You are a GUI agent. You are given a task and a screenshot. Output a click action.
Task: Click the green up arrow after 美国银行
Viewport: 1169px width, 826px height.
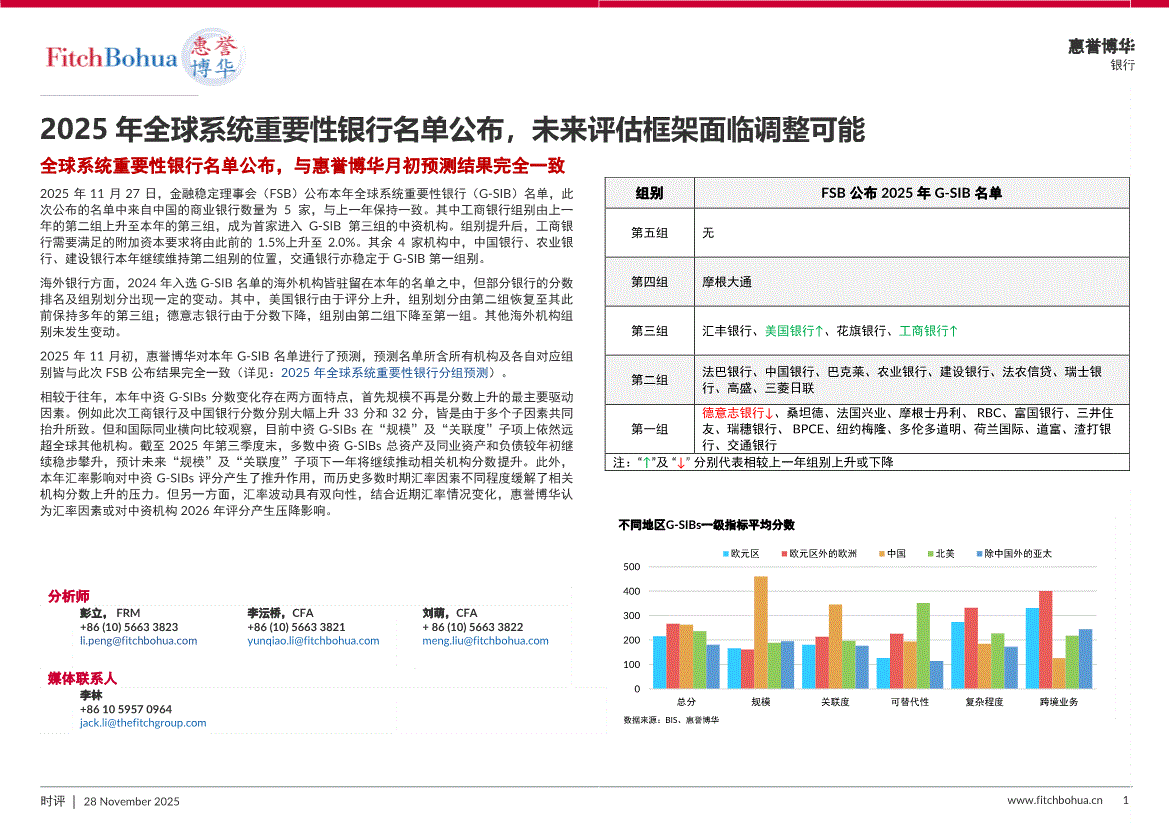click(x=819, y=330)
